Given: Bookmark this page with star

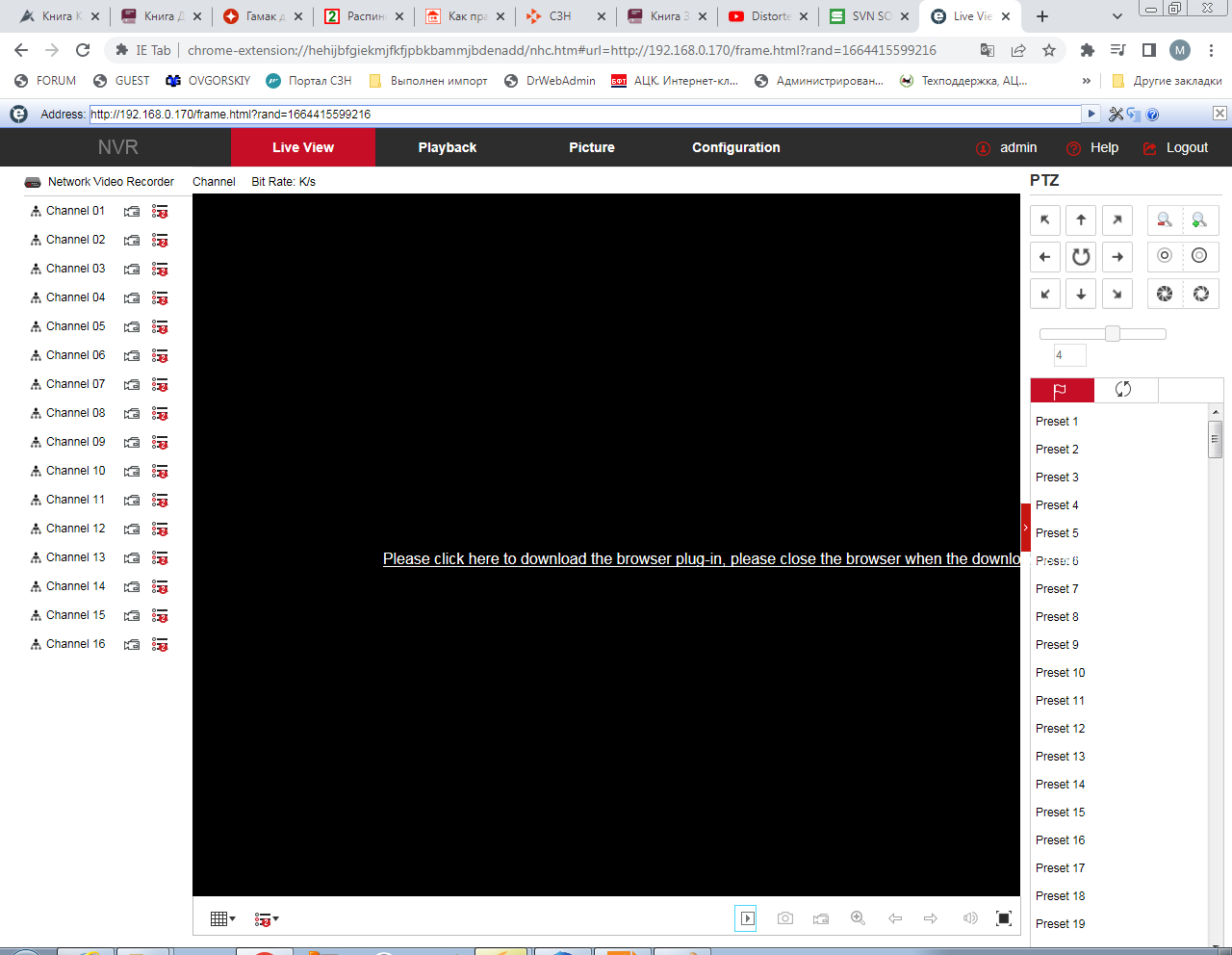Looking at the screenshot, I should click(x=1049, y=50).
